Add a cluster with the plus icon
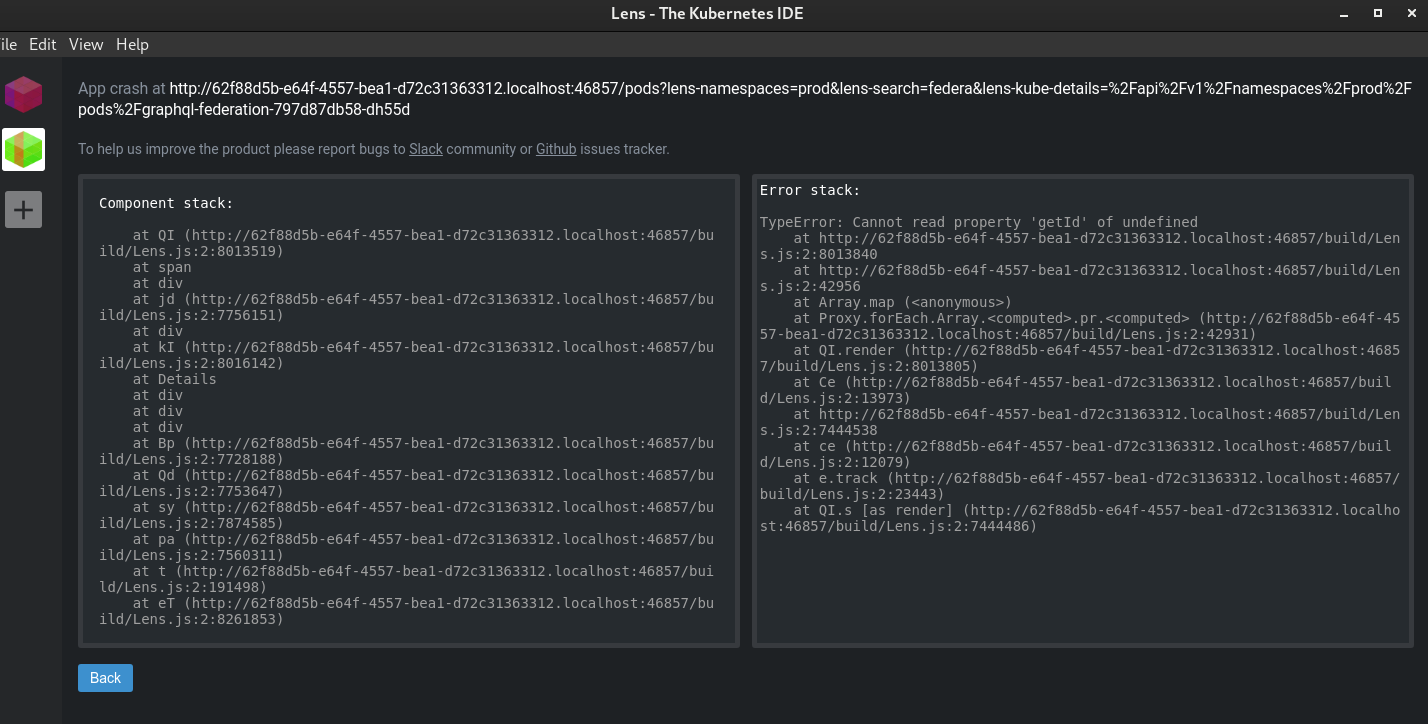This screenshot has width=1428, height=724. [23, 209]
